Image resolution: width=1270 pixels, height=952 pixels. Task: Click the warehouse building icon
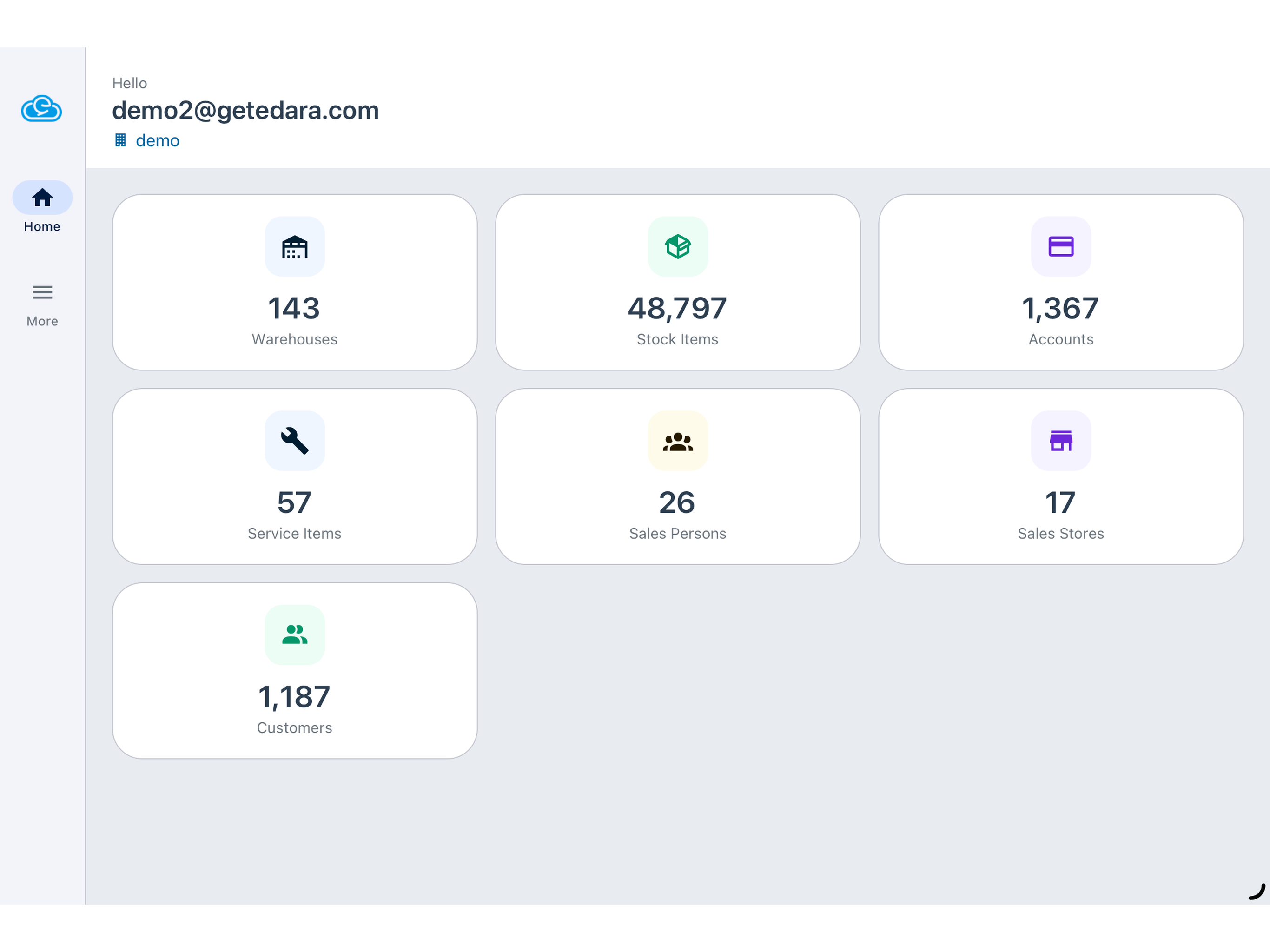[x=295, y=247]
